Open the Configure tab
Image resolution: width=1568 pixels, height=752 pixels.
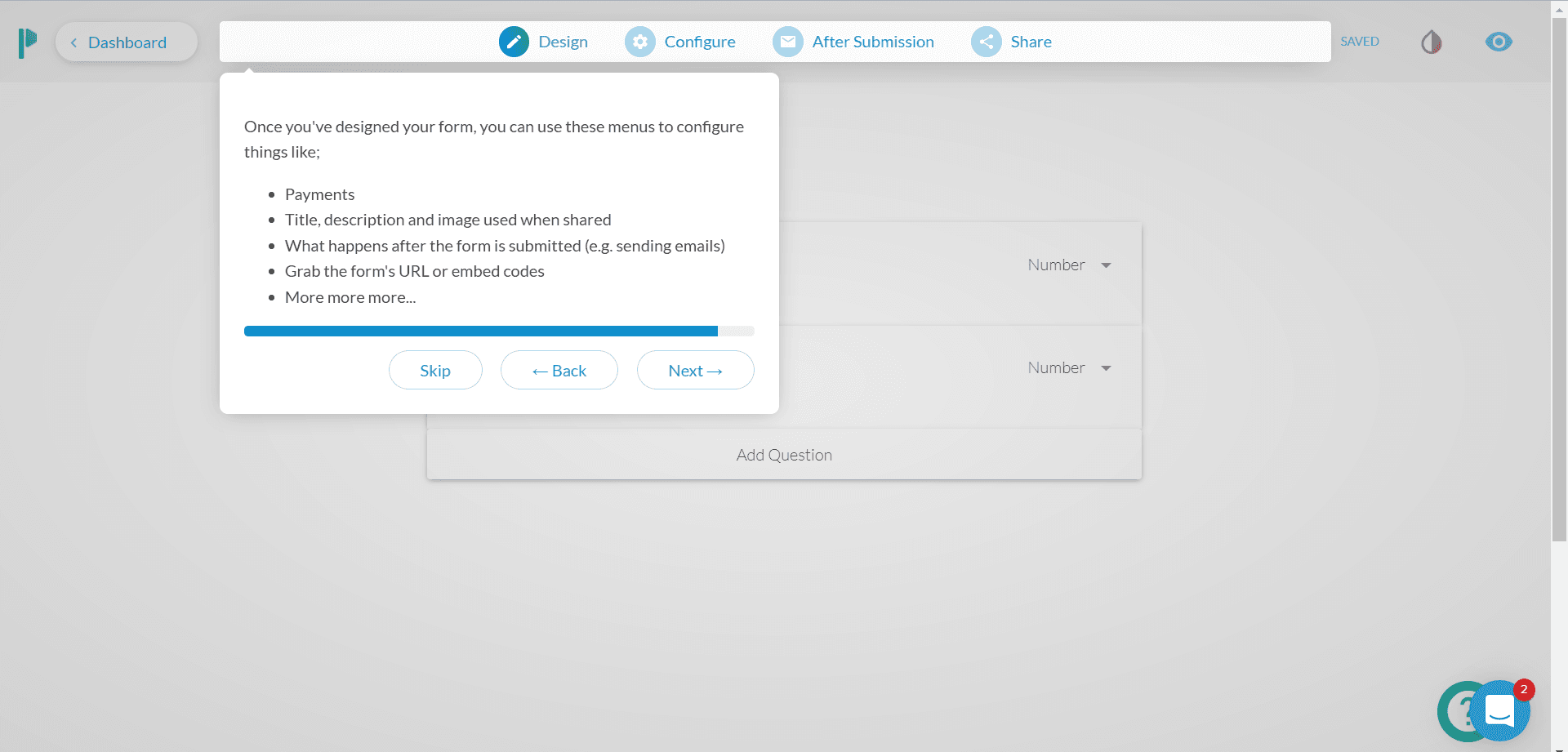680,42
